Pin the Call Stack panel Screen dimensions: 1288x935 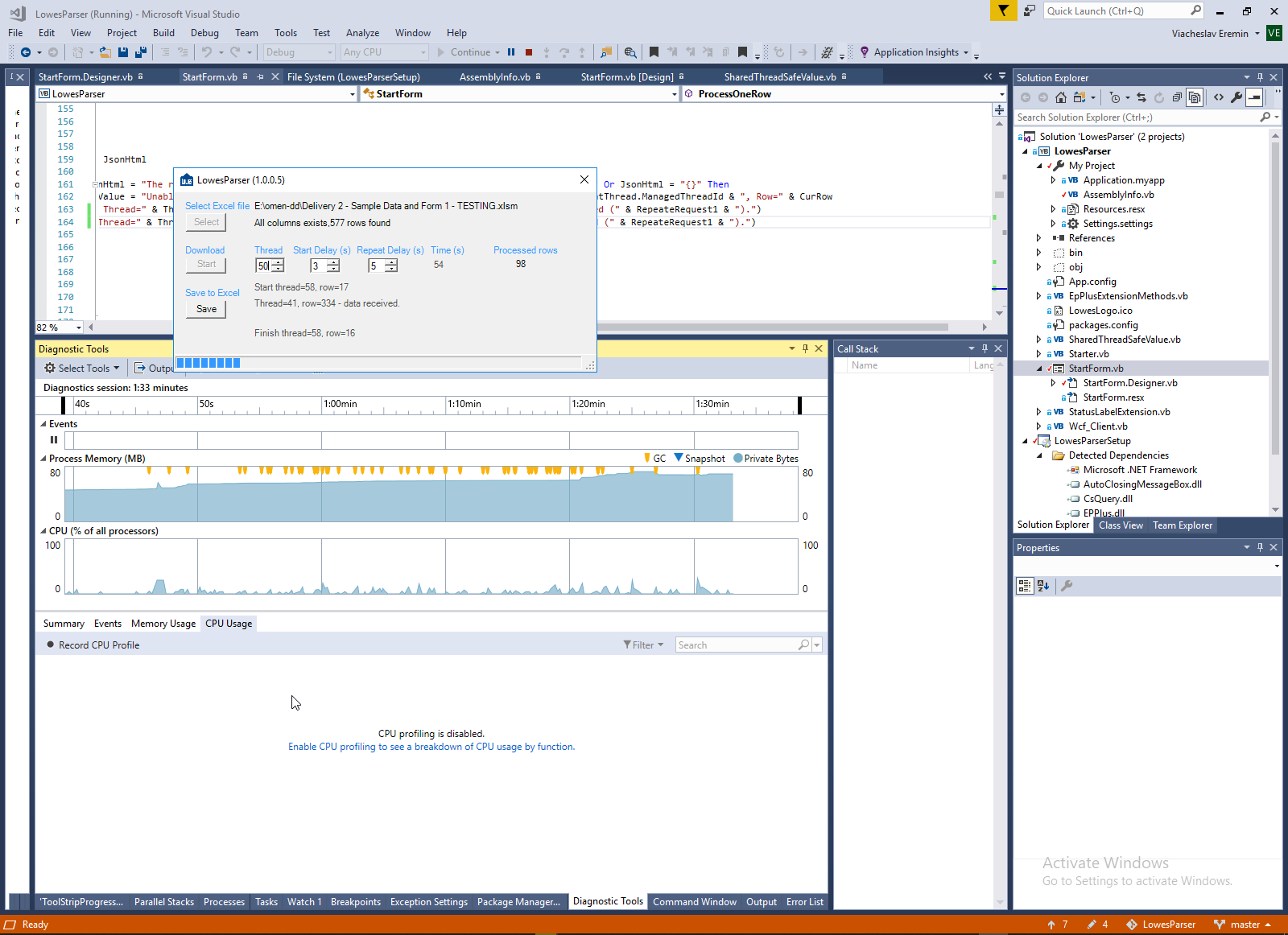(x=985, y=348)
